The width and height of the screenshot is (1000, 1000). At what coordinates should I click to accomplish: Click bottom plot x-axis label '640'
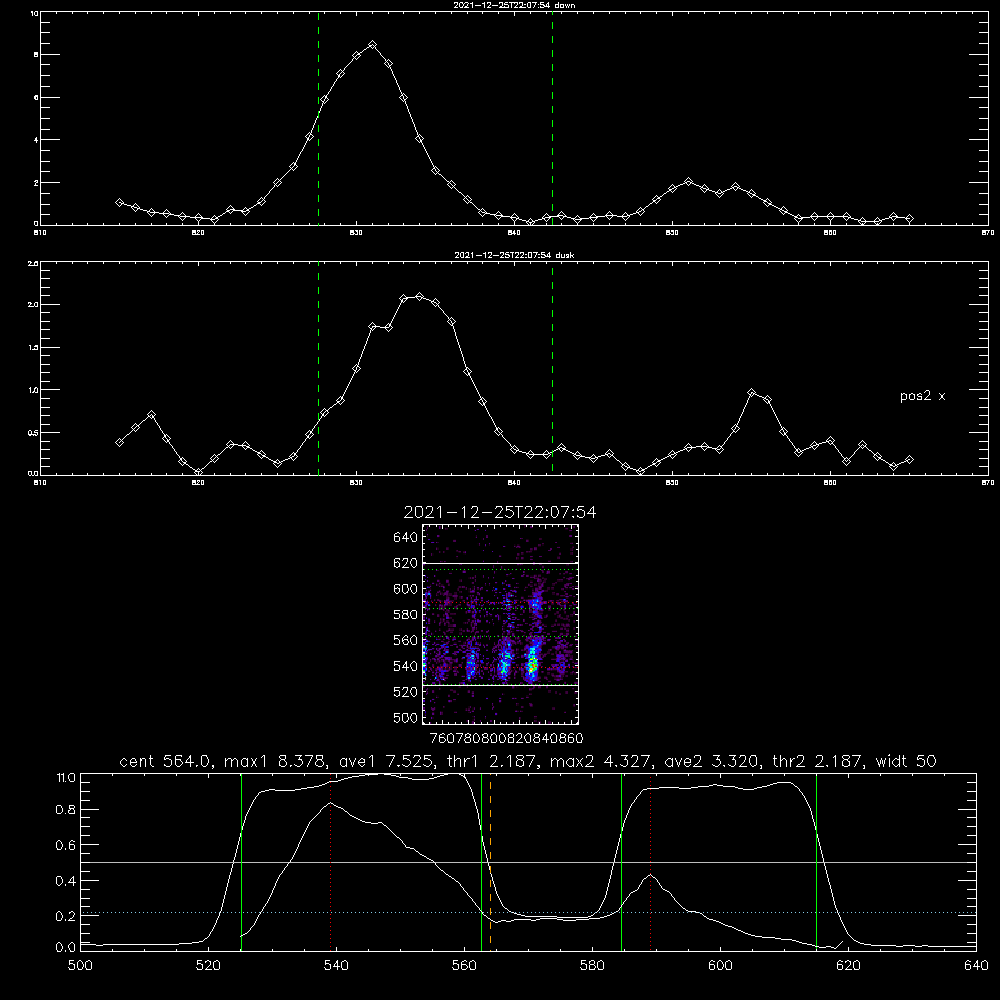tap(976, 966)
